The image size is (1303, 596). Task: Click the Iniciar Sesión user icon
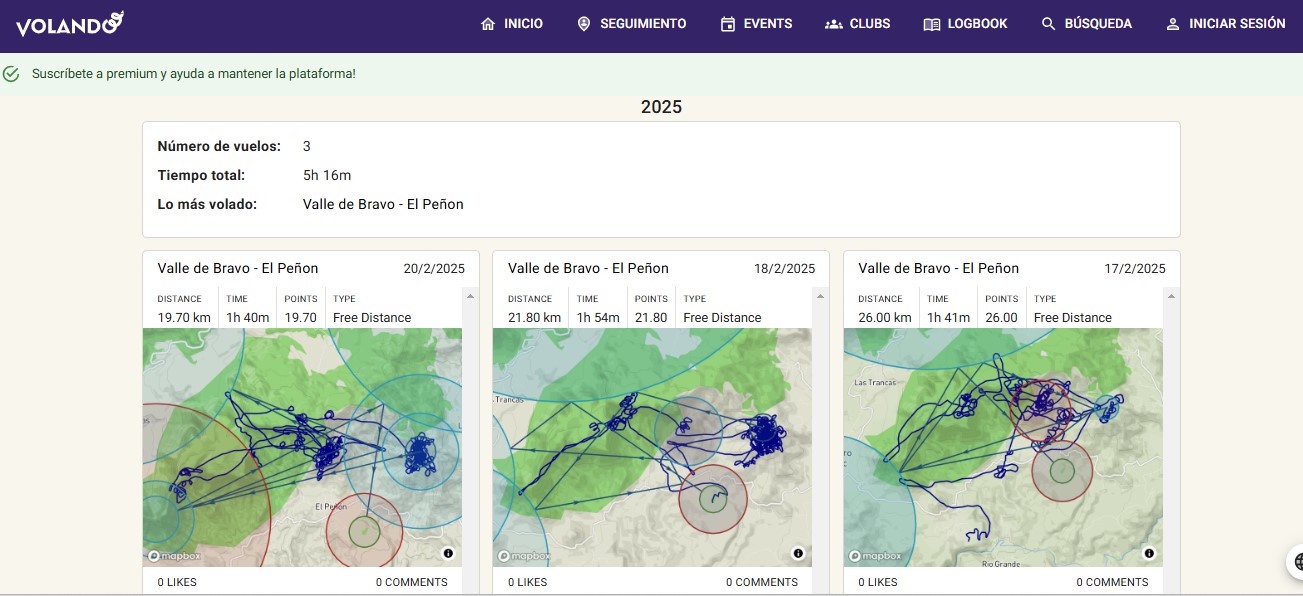click(1173, 24)
